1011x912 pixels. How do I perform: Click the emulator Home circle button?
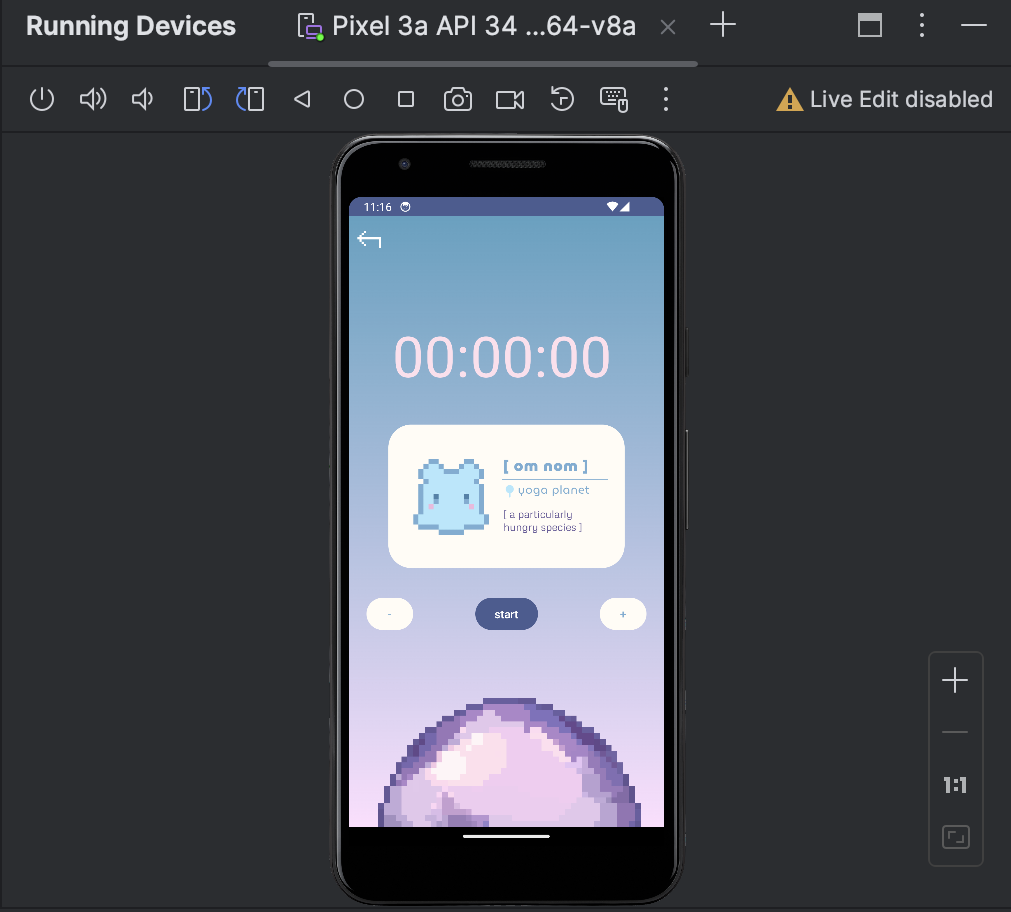(354, 99)
